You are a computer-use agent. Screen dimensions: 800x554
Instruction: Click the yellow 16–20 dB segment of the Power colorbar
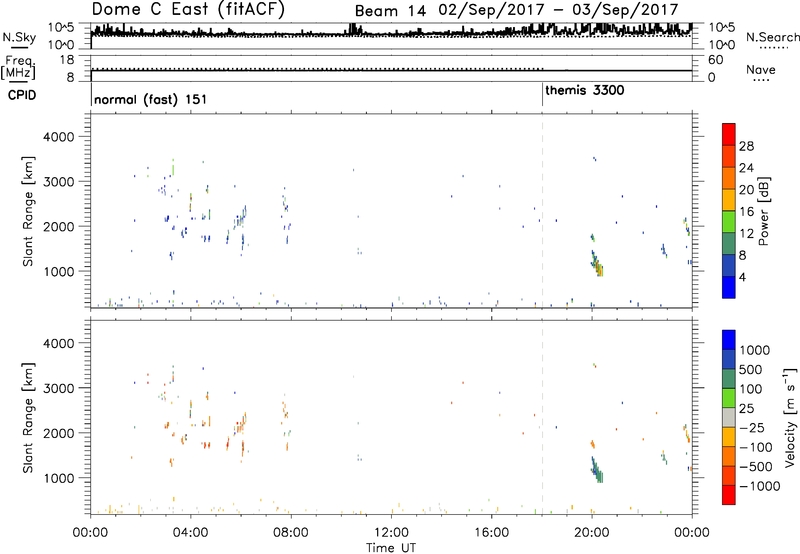(729, 200)
